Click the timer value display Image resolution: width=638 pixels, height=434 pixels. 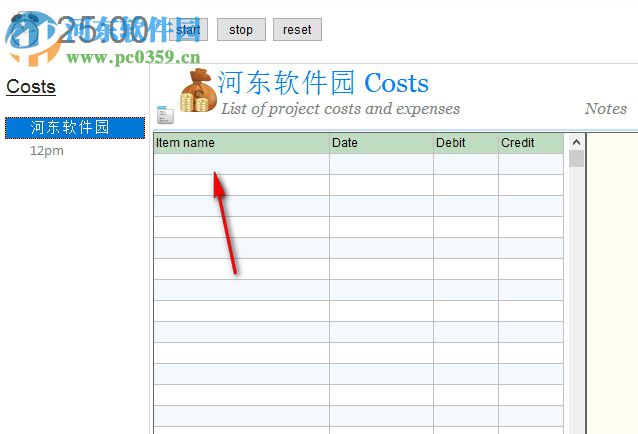102,30
